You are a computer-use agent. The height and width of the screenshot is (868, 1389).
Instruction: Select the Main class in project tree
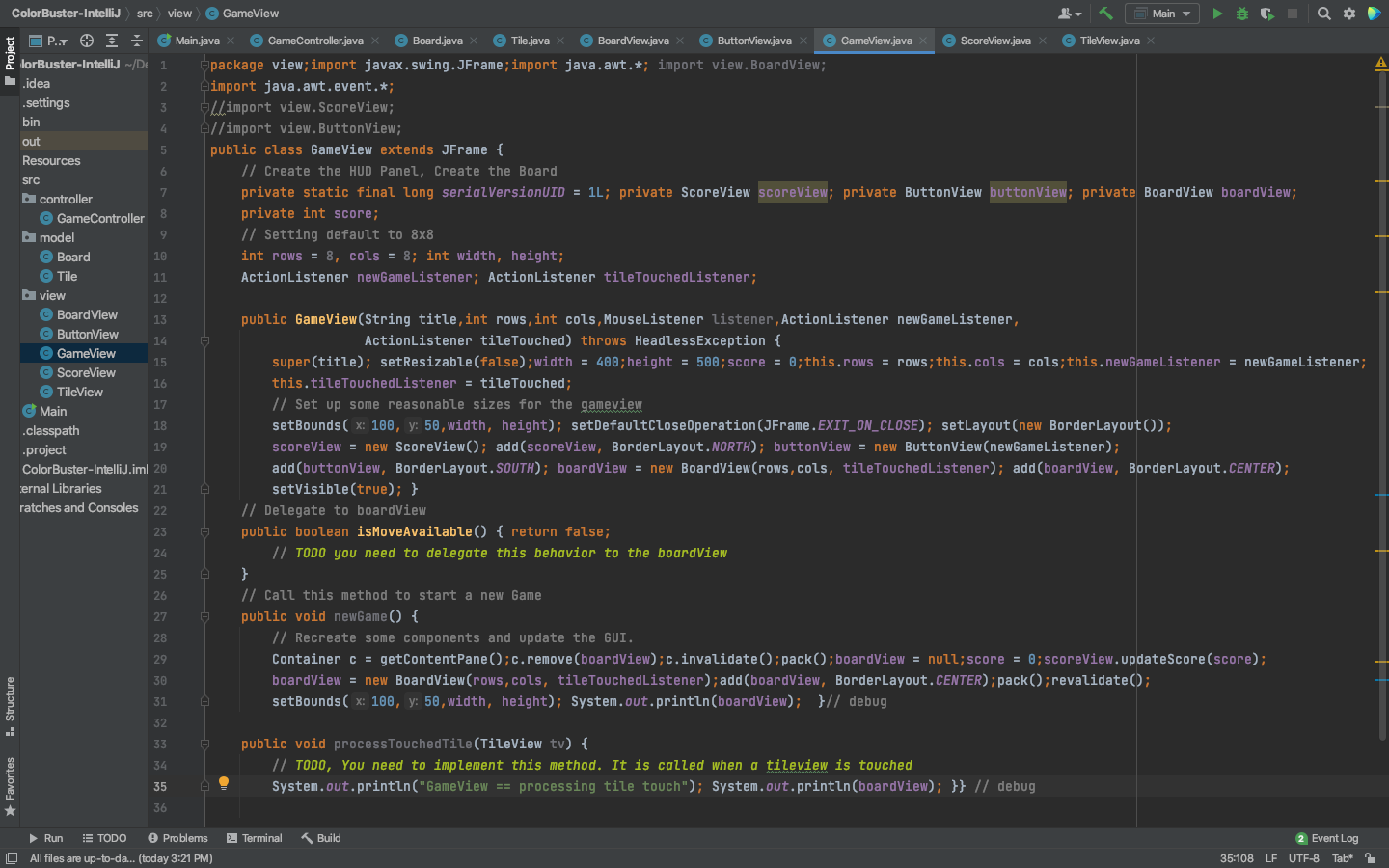pos(53,411)
